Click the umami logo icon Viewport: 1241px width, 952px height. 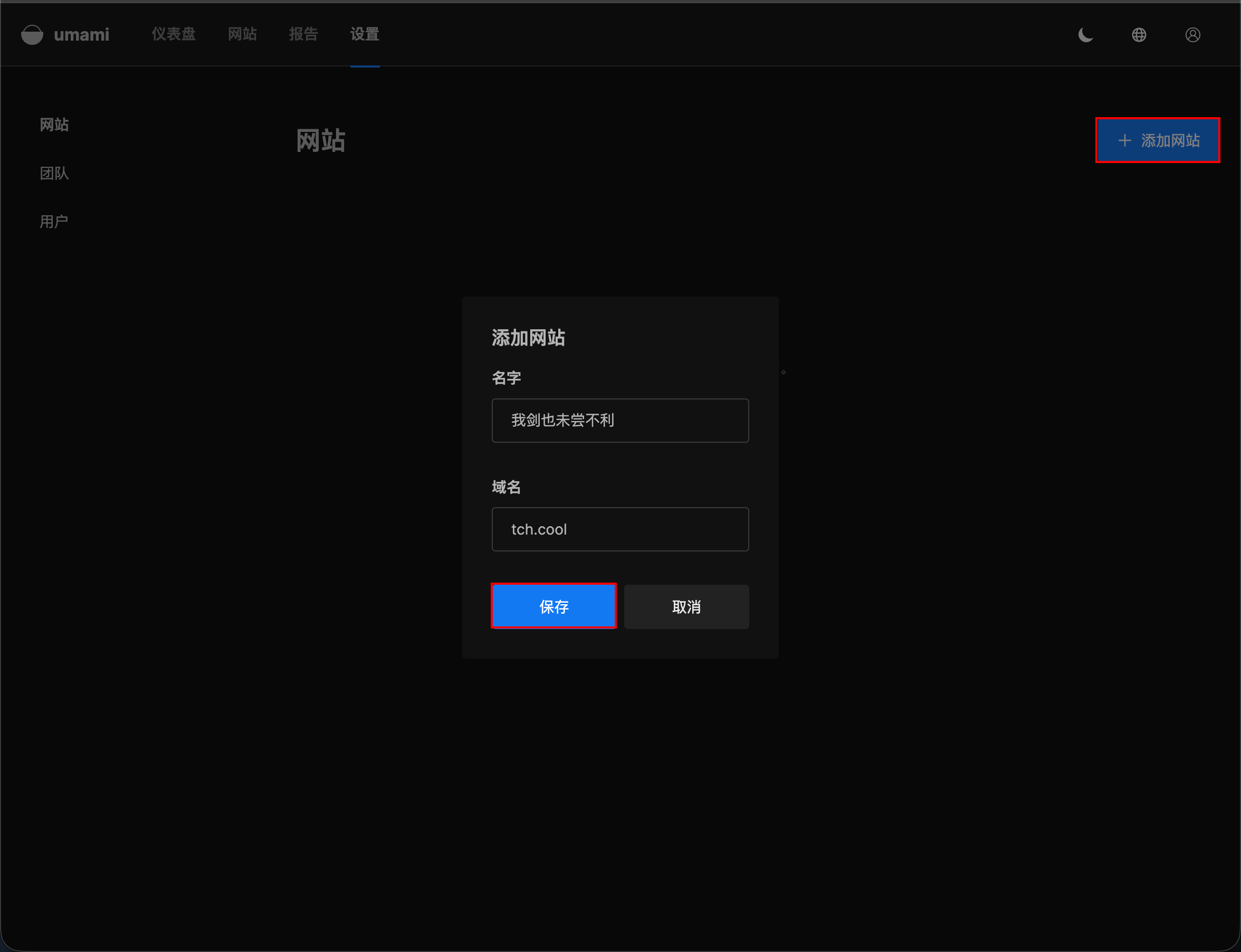point(32,35)
